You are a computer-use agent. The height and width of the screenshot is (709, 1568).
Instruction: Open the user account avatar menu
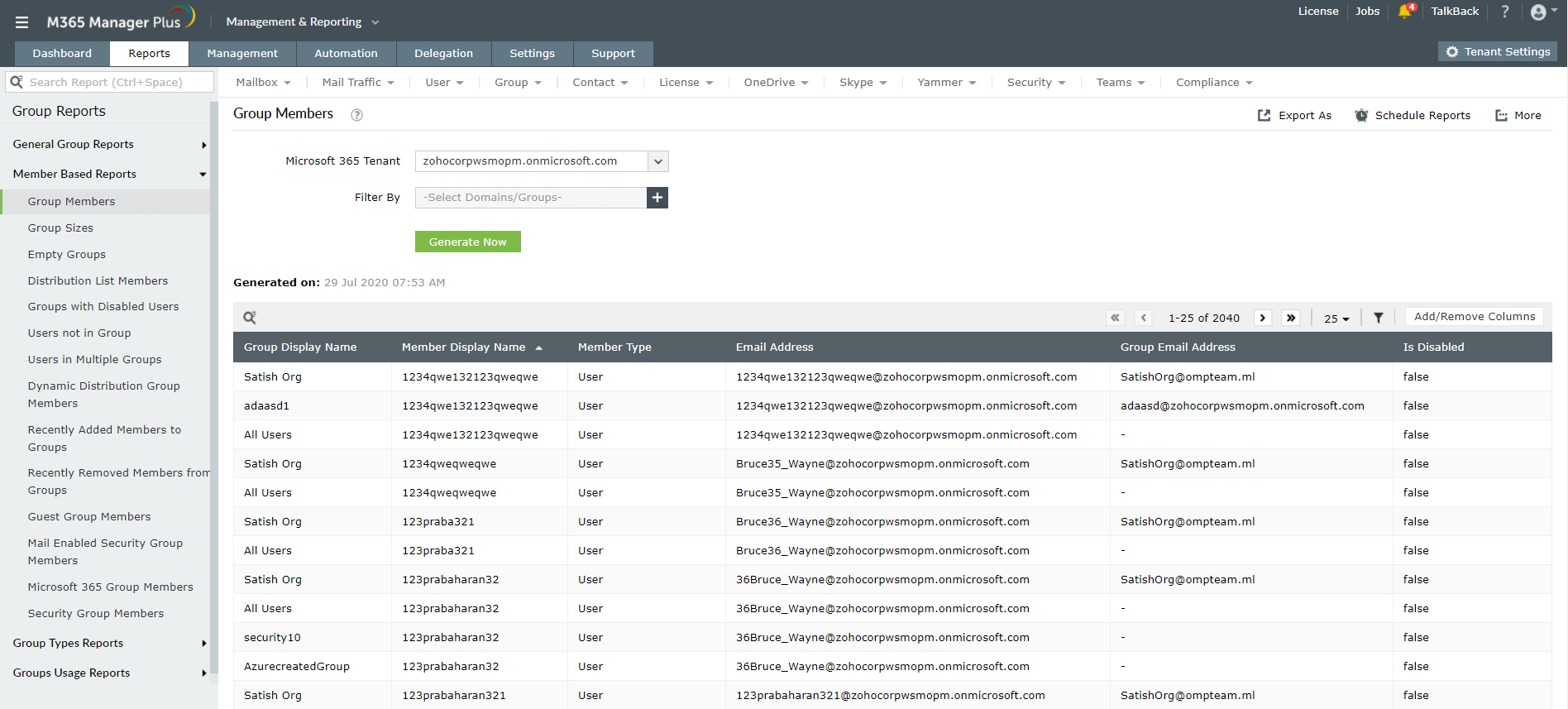(x=1539, y=12)
